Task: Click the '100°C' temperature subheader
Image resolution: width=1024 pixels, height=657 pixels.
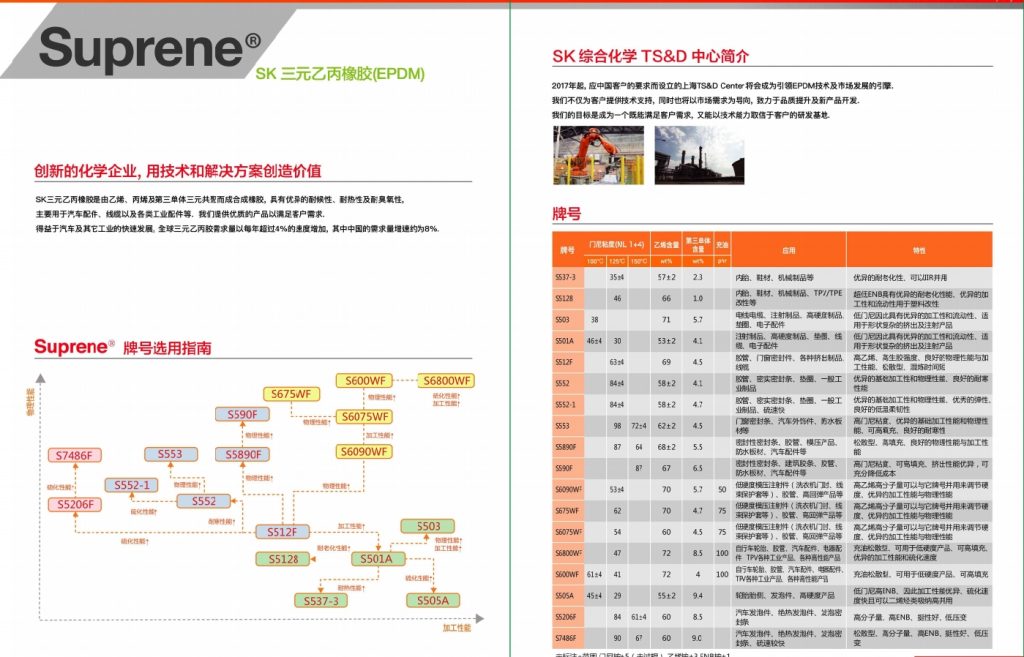Action: point(595,261)
